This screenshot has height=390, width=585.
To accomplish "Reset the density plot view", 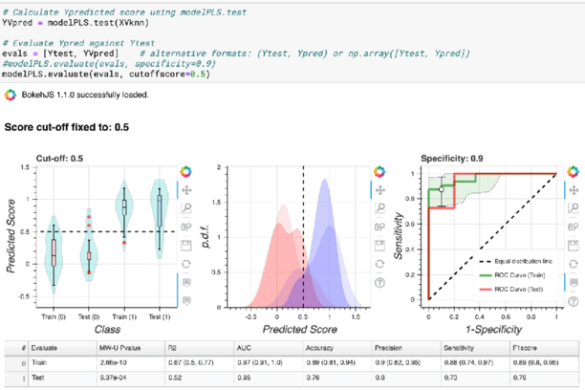I will (380, 264).
